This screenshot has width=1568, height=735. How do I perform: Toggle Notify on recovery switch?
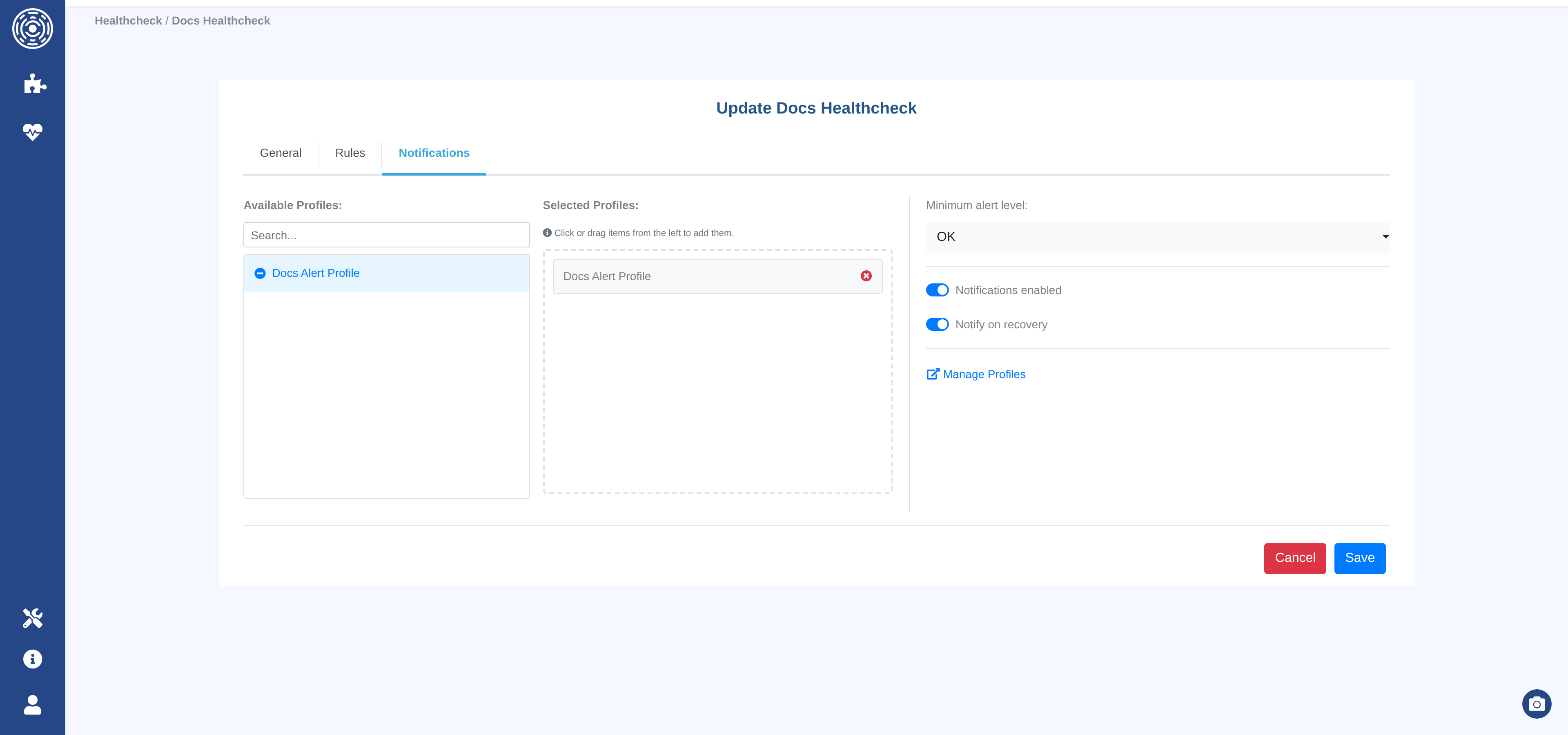[937, 324]
